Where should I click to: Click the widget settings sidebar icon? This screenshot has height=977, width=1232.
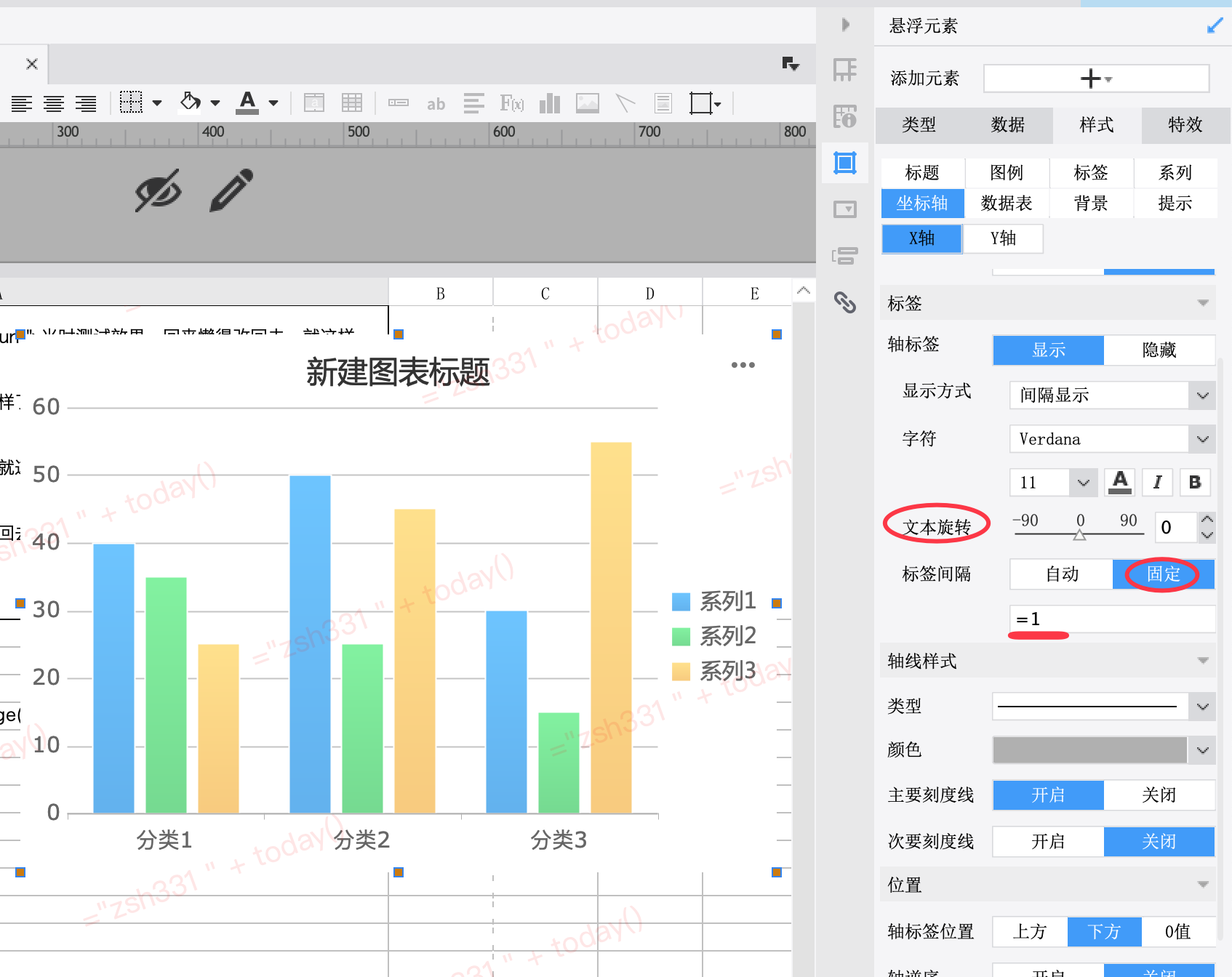pos(845,209)
